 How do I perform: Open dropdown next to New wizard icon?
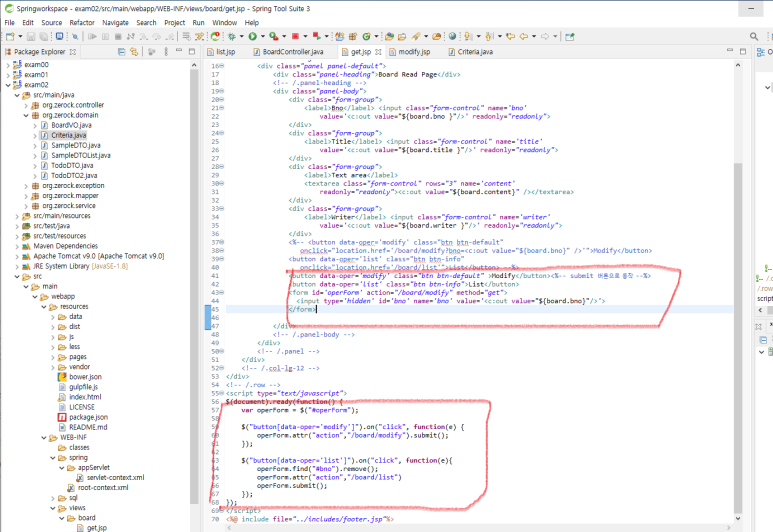click(x=20, y=36)
